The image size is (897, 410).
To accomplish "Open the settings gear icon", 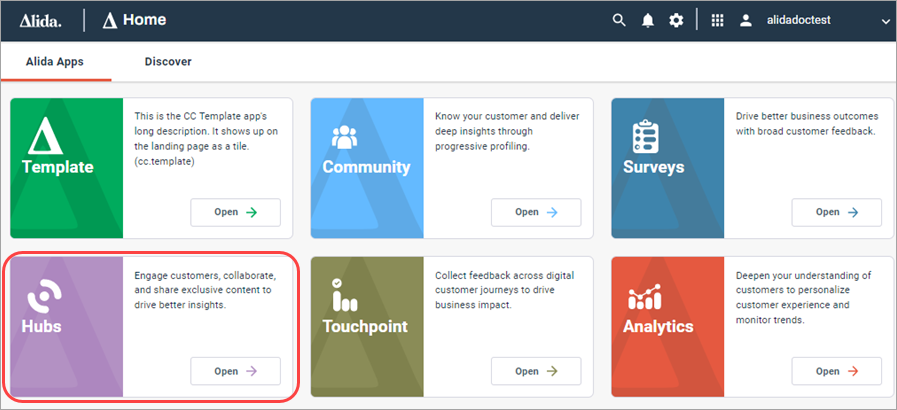I will [x=676, y=21].
